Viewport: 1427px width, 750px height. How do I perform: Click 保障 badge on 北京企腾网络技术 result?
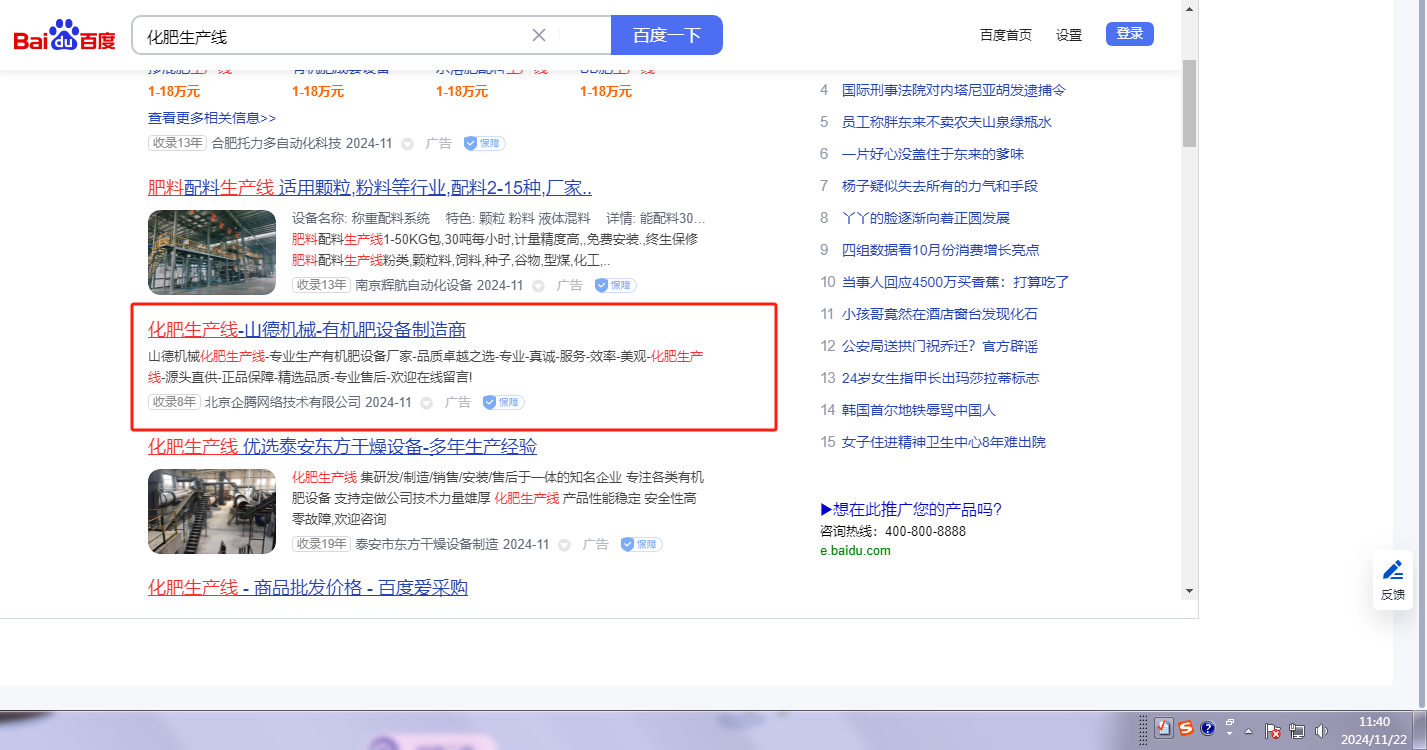pyautogui.click(x=503, y=402)
